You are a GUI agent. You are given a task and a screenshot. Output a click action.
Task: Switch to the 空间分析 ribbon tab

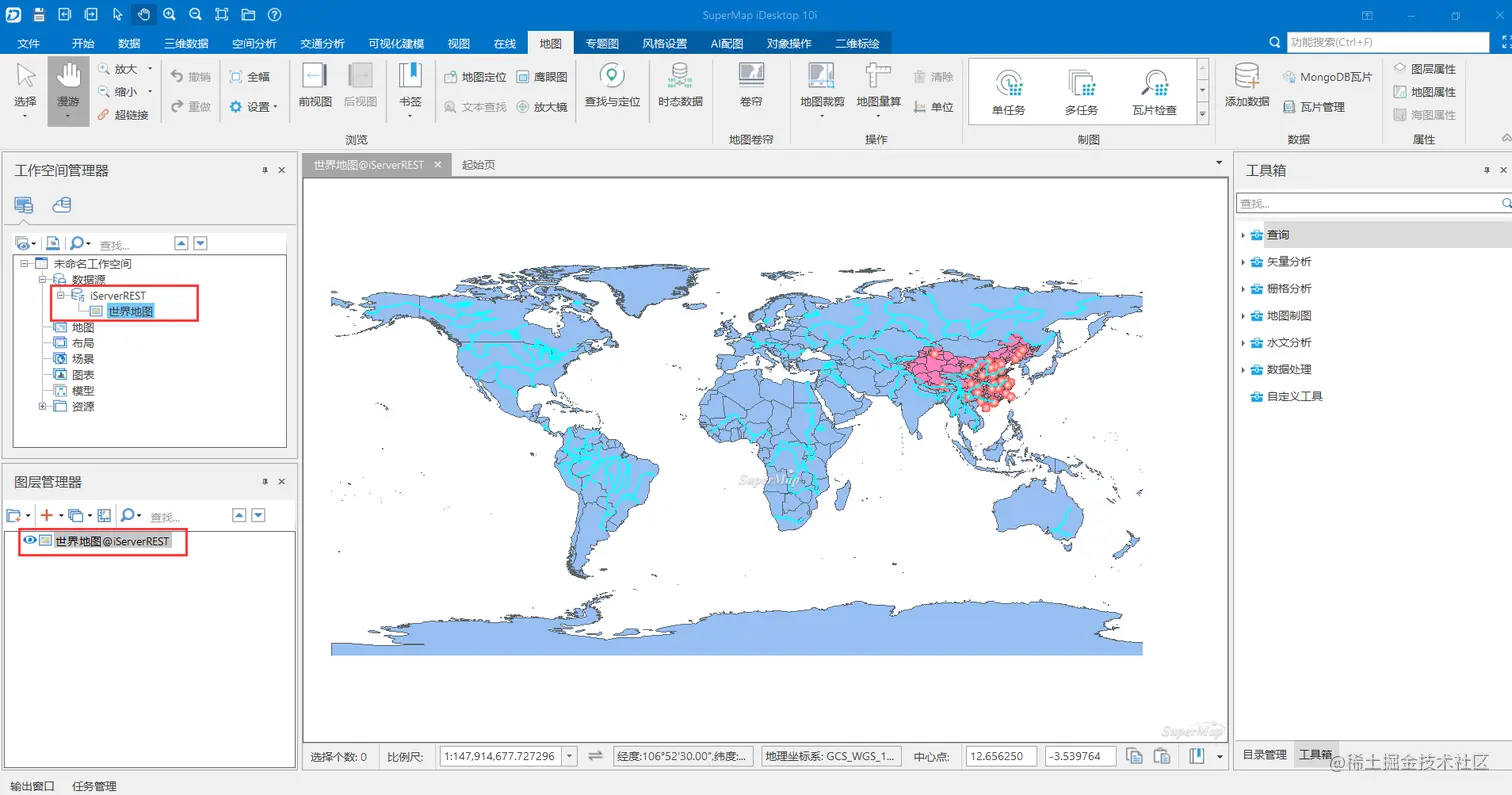click(x=254, y=44)
